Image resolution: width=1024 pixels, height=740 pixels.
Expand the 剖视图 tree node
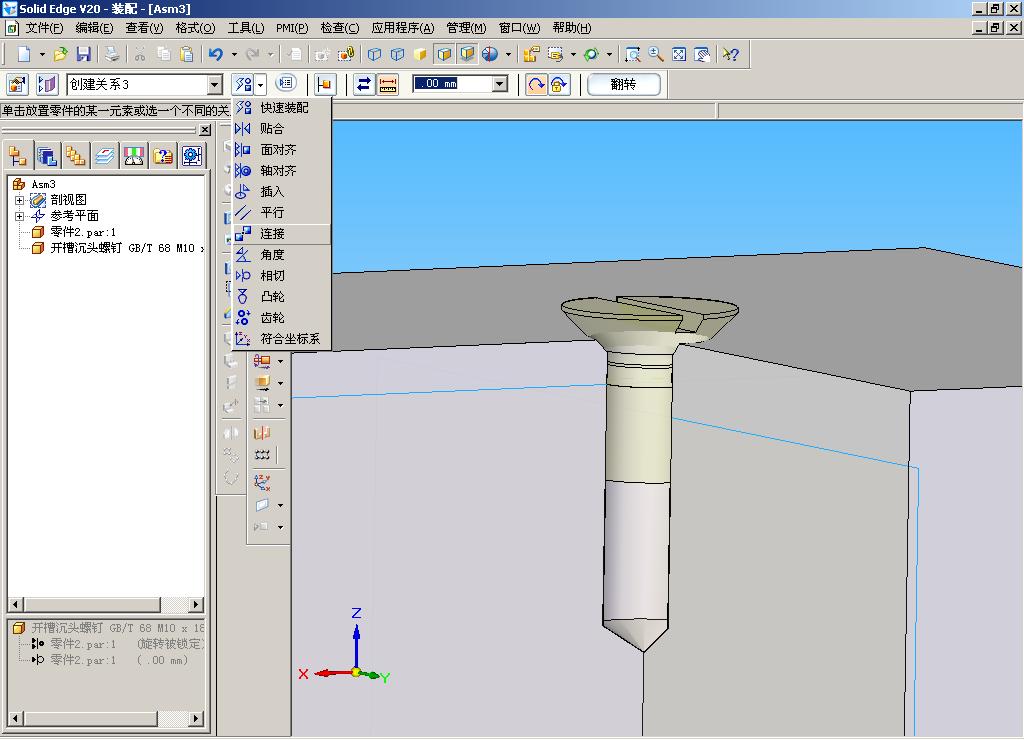pos(19,200)
